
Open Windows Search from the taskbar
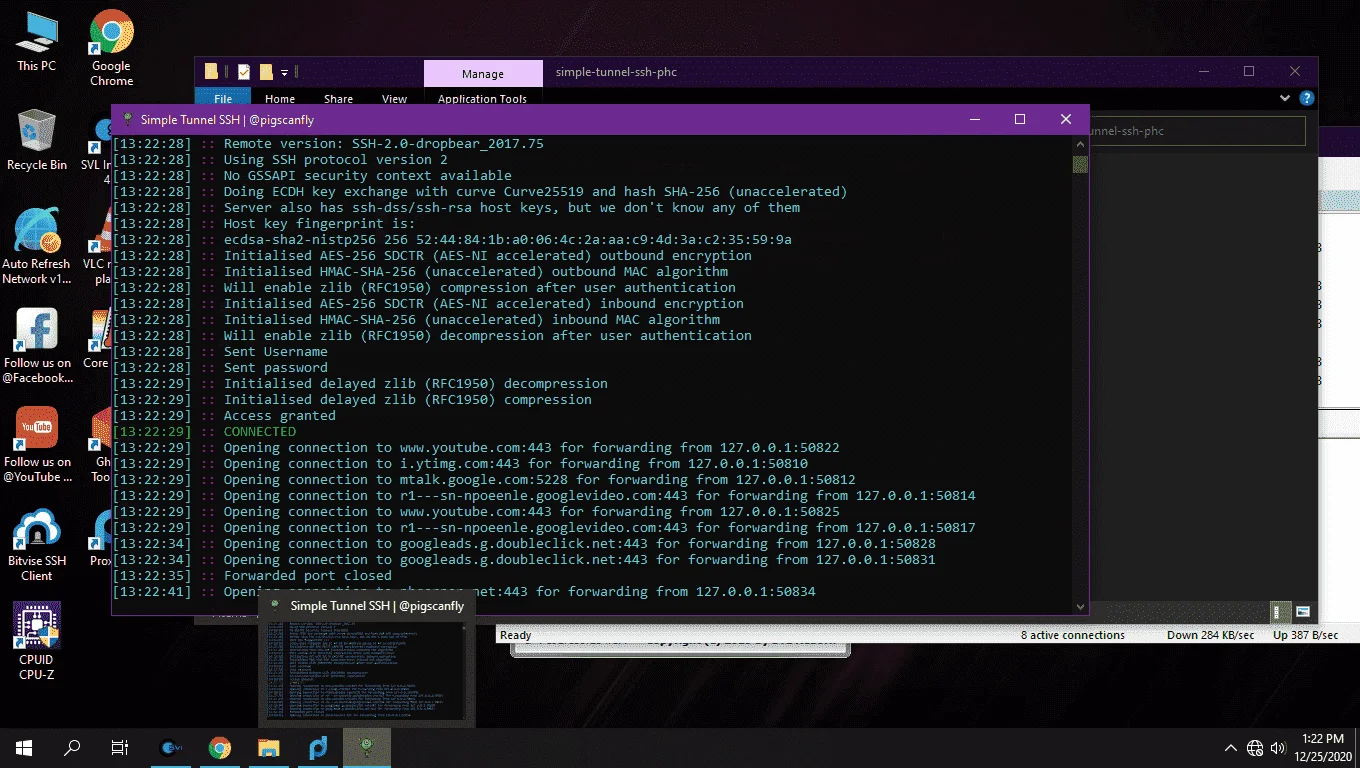(72, 747)
